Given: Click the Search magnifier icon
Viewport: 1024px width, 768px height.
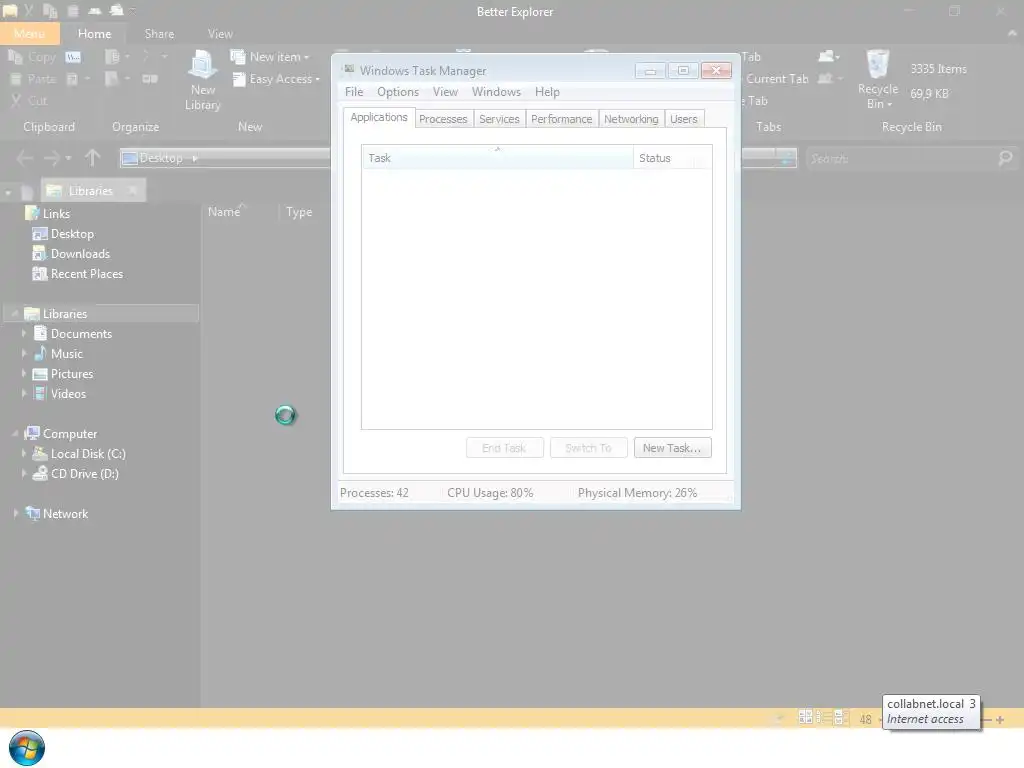Looking at the screenshot, I should [1005, 158].
